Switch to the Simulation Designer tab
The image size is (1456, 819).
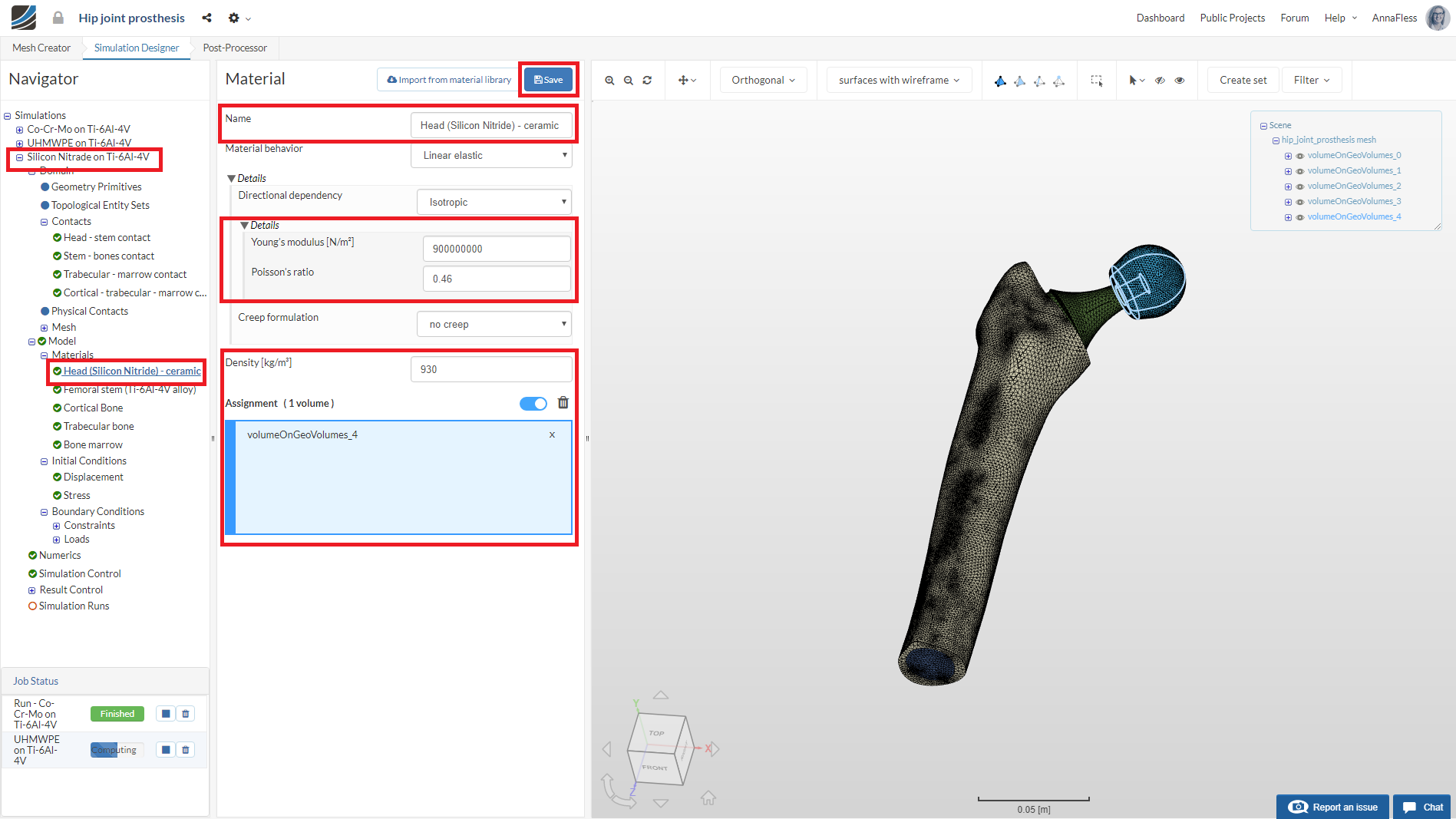[137, 48]
